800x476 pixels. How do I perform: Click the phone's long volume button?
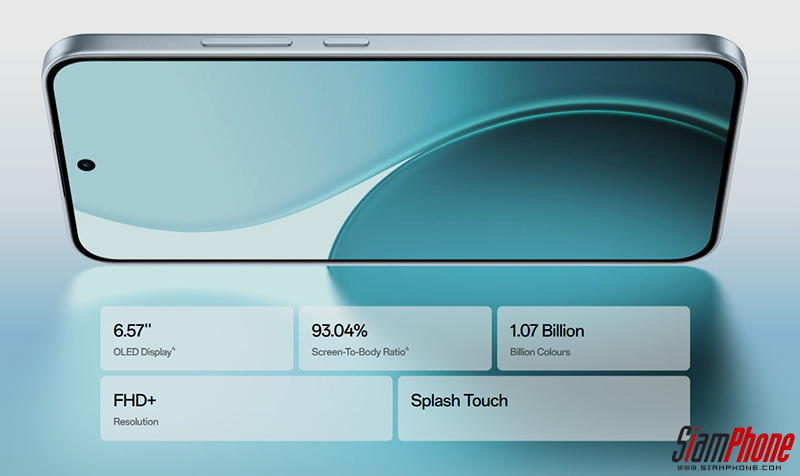(246, 42)
